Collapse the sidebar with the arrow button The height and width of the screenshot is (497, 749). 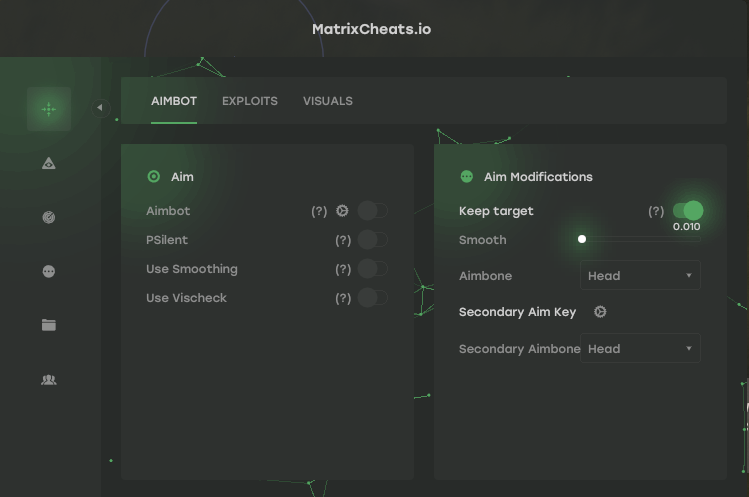point(99,108)
